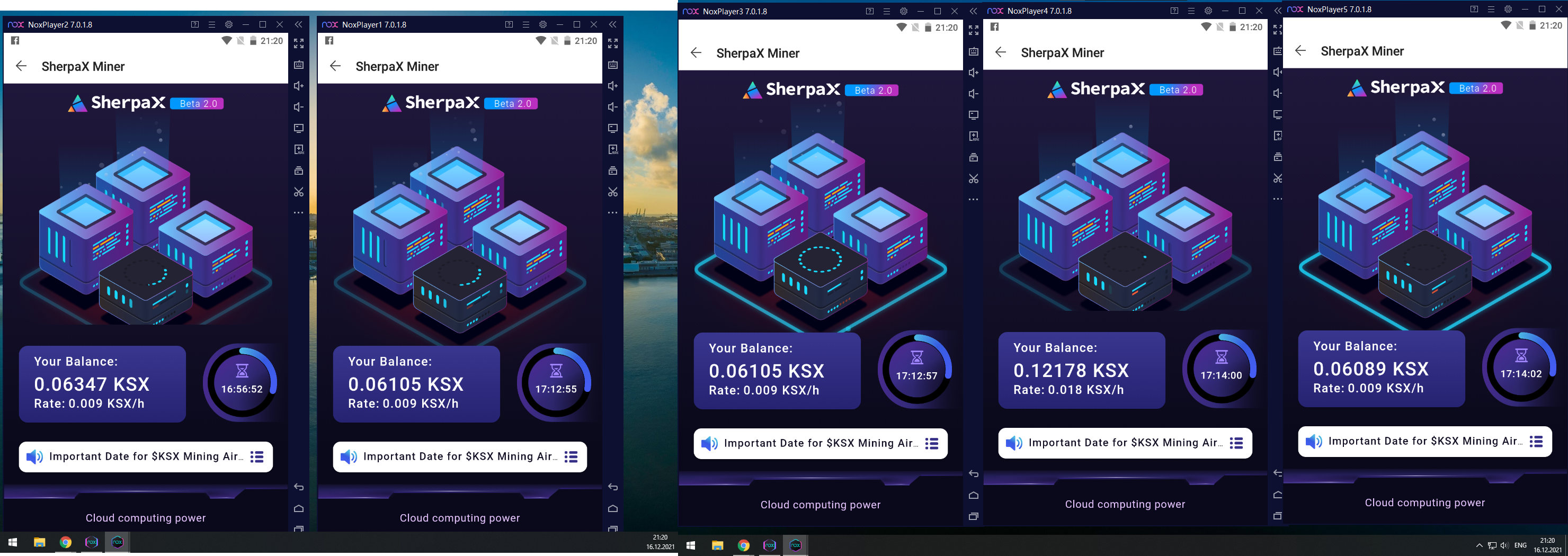Image resolution: width=1568 pixels, height=556 pixels.
Task: Tap Cloud computing power in NoxPlayer1
Action: (x=460, y=518)
